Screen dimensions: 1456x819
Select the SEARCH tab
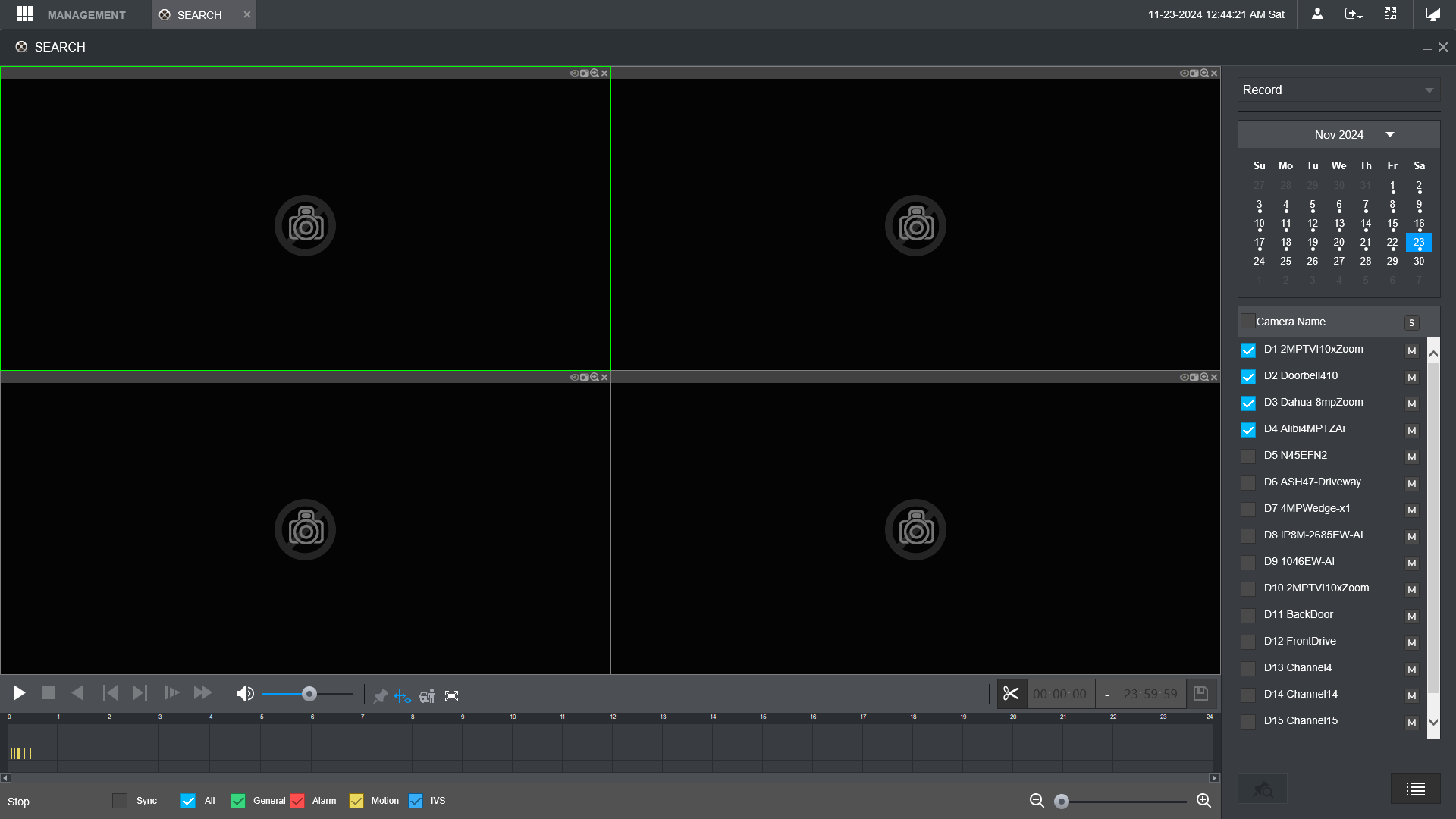(204, 14)
